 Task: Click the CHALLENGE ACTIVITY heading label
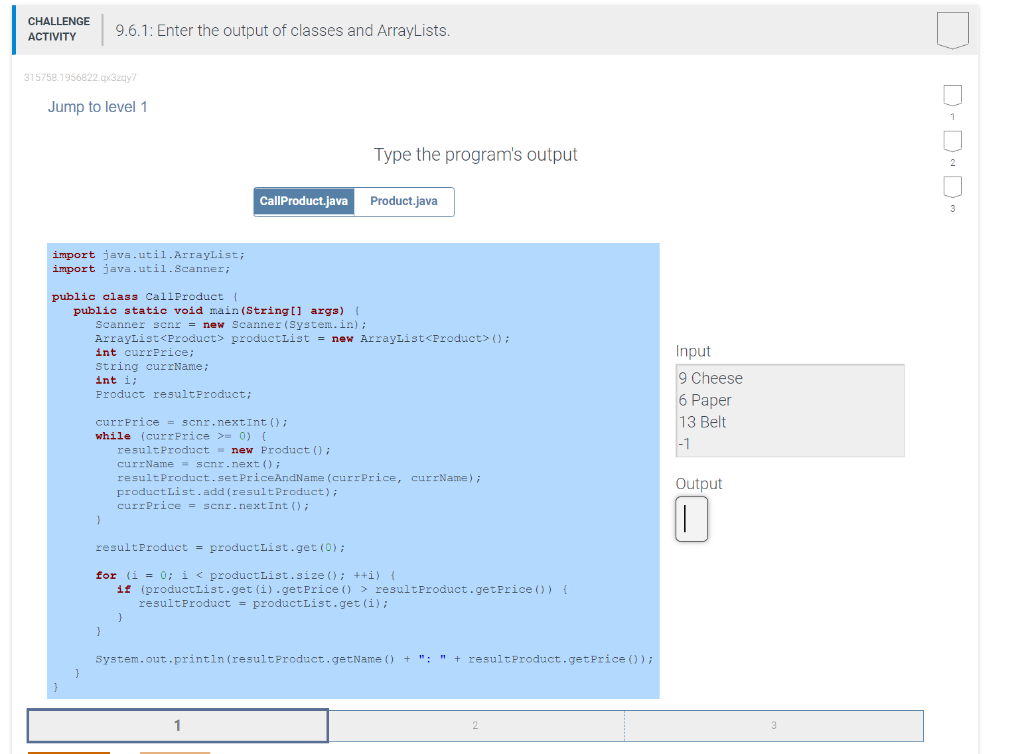58,28
